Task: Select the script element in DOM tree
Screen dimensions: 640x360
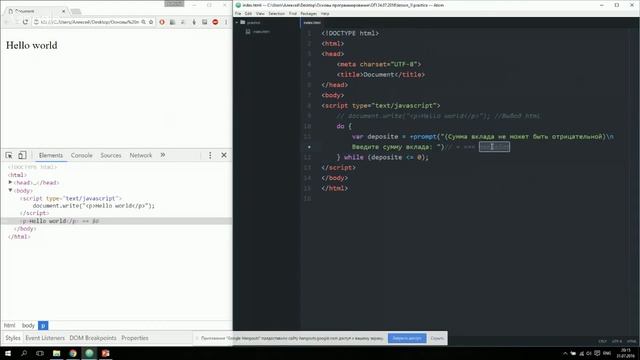Action: pos(71,198)
